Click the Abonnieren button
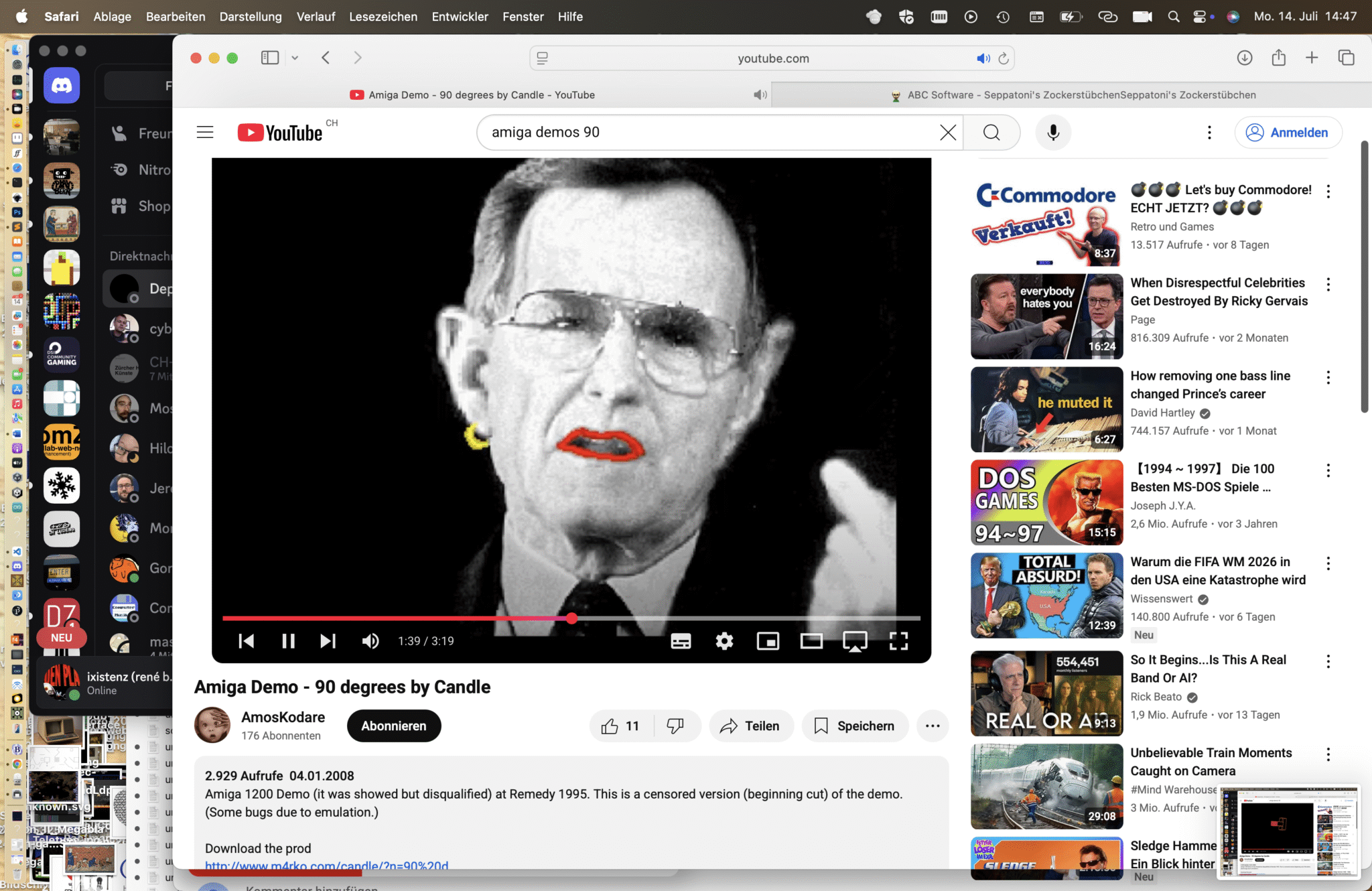Viewport: 1372px width, 891px height. click(x=393, y=726)
